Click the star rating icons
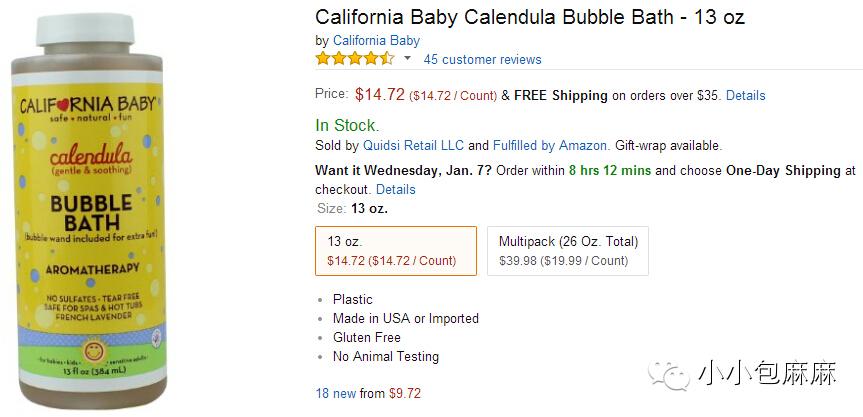The width and height of the screenshot is (863, 417). tap(355, 59)
